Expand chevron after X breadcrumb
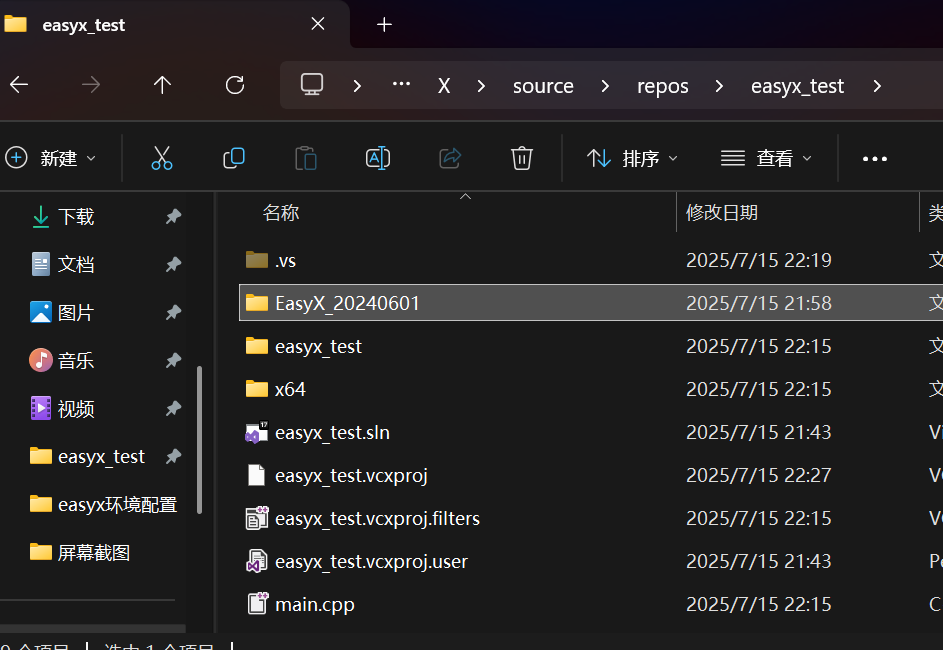Viewport: 943px width, 650px height. pos(481,86)
